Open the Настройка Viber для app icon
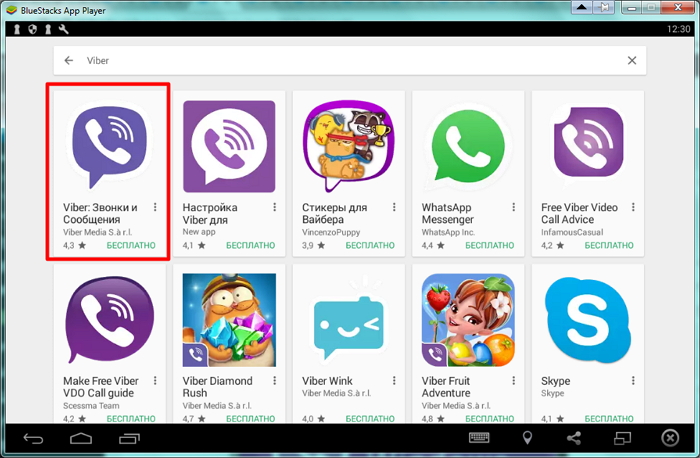 (x=228, y=145)
